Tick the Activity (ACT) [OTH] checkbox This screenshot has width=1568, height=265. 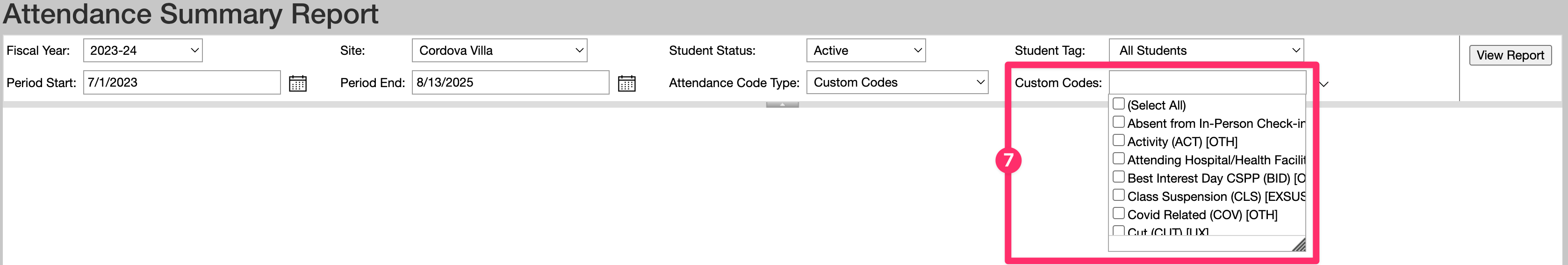1118,140
